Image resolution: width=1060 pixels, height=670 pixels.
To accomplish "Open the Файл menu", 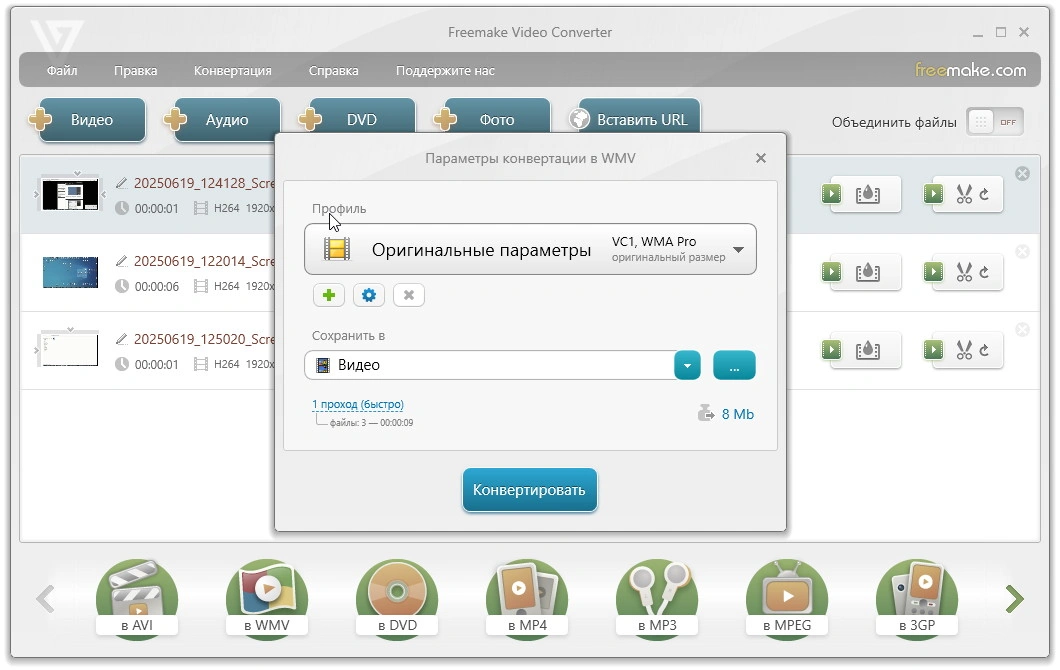I will 62,70.
